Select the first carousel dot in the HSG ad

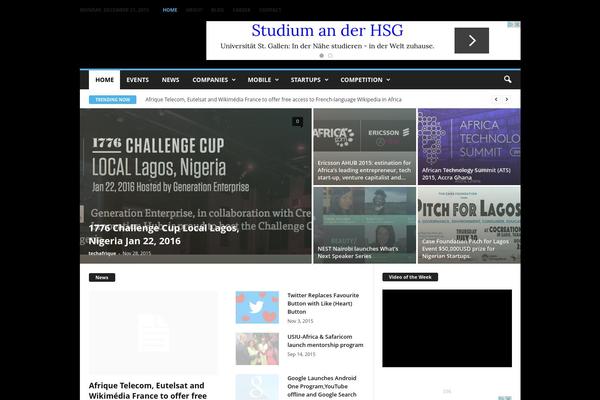tap(321, 56)
